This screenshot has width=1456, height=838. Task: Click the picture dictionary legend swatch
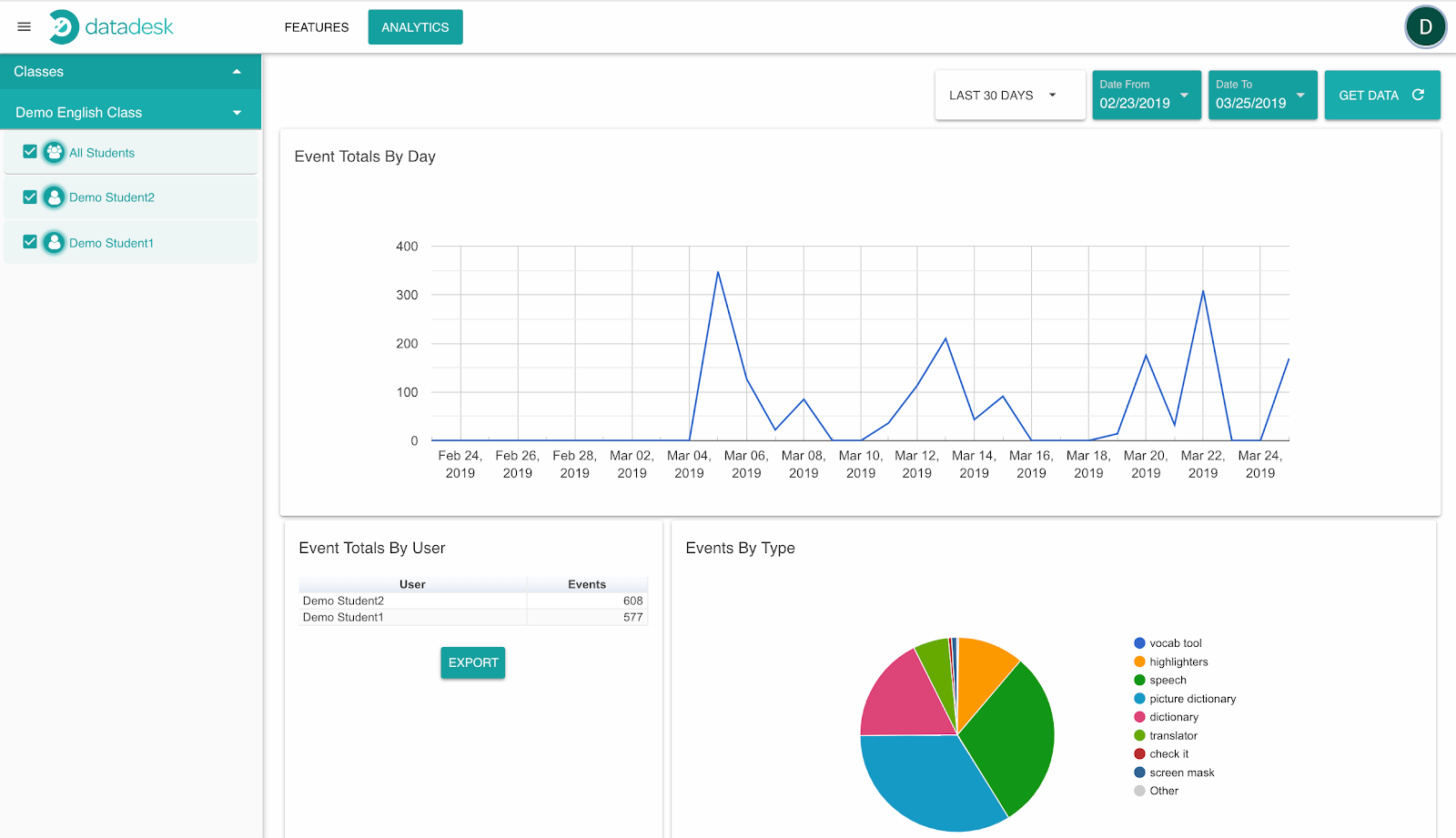1139,699
